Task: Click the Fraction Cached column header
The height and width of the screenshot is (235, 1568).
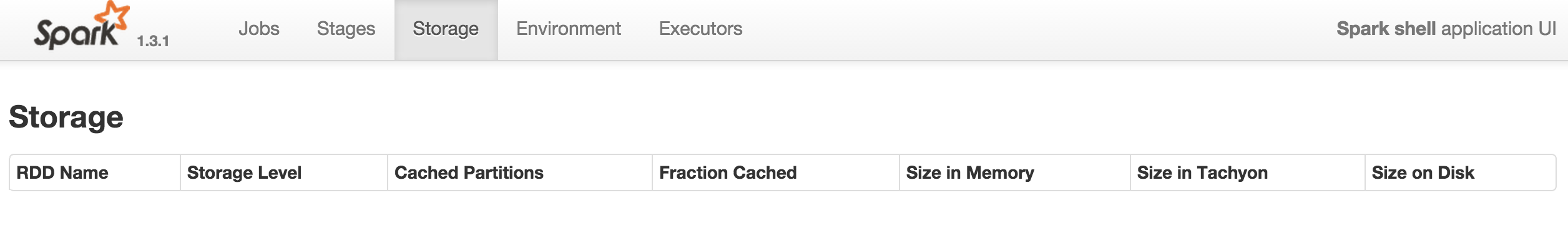Action: [728, 172]
